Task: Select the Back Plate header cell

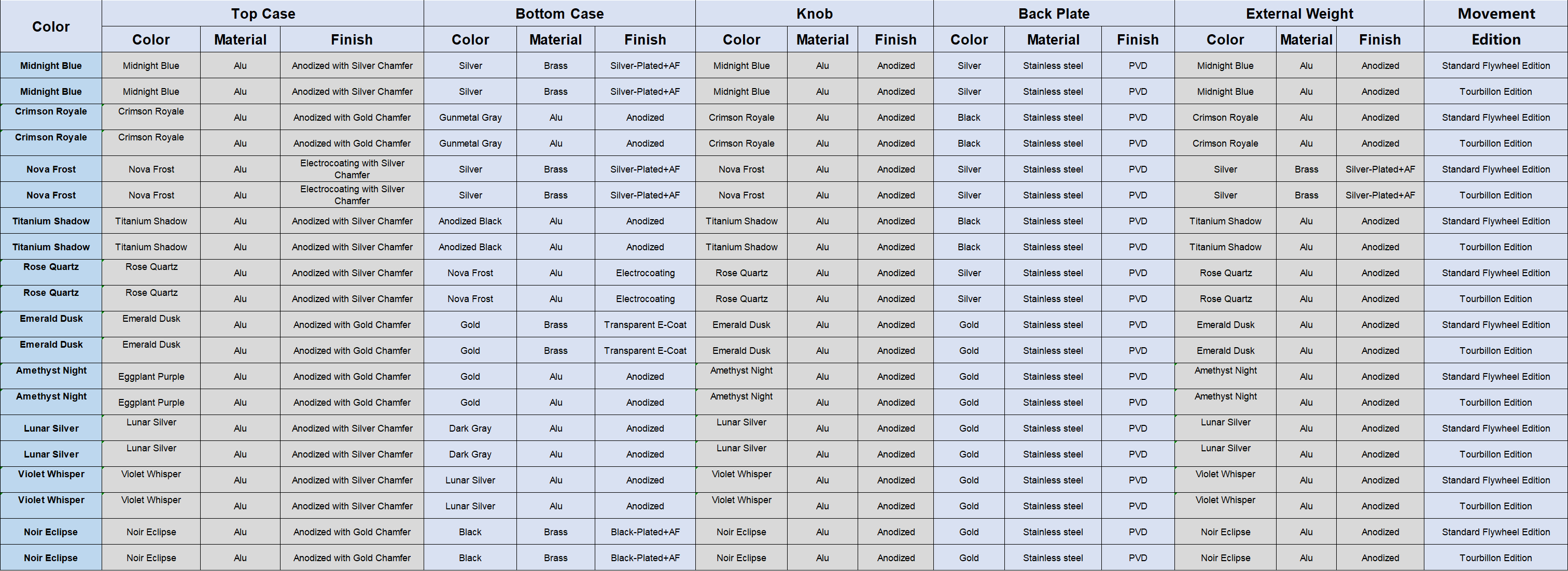Action: point(1053,13)
